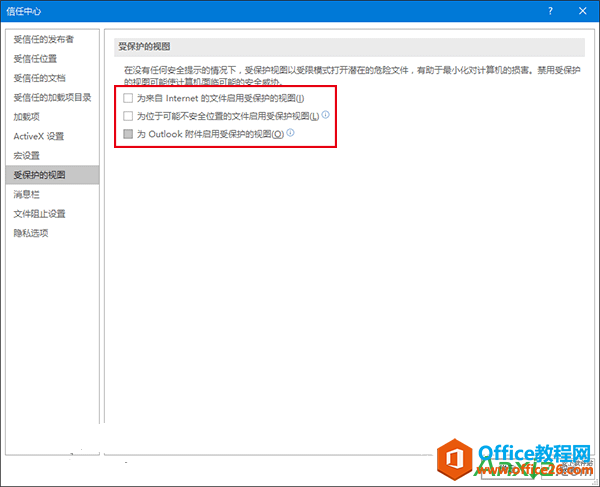Go to 受信任的加载项目录 settings
This screenshot has width=600, height=487.
(52, 98)
